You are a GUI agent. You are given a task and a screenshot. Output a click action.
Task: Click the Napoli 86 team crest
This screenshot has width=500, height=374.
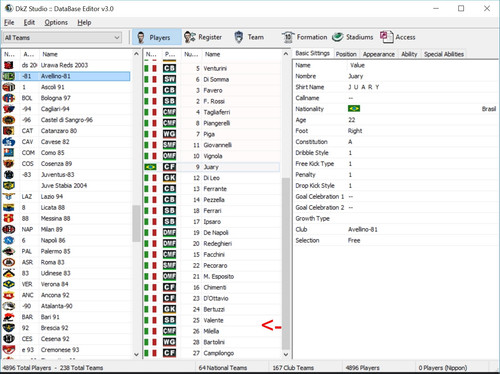[9, 240]
